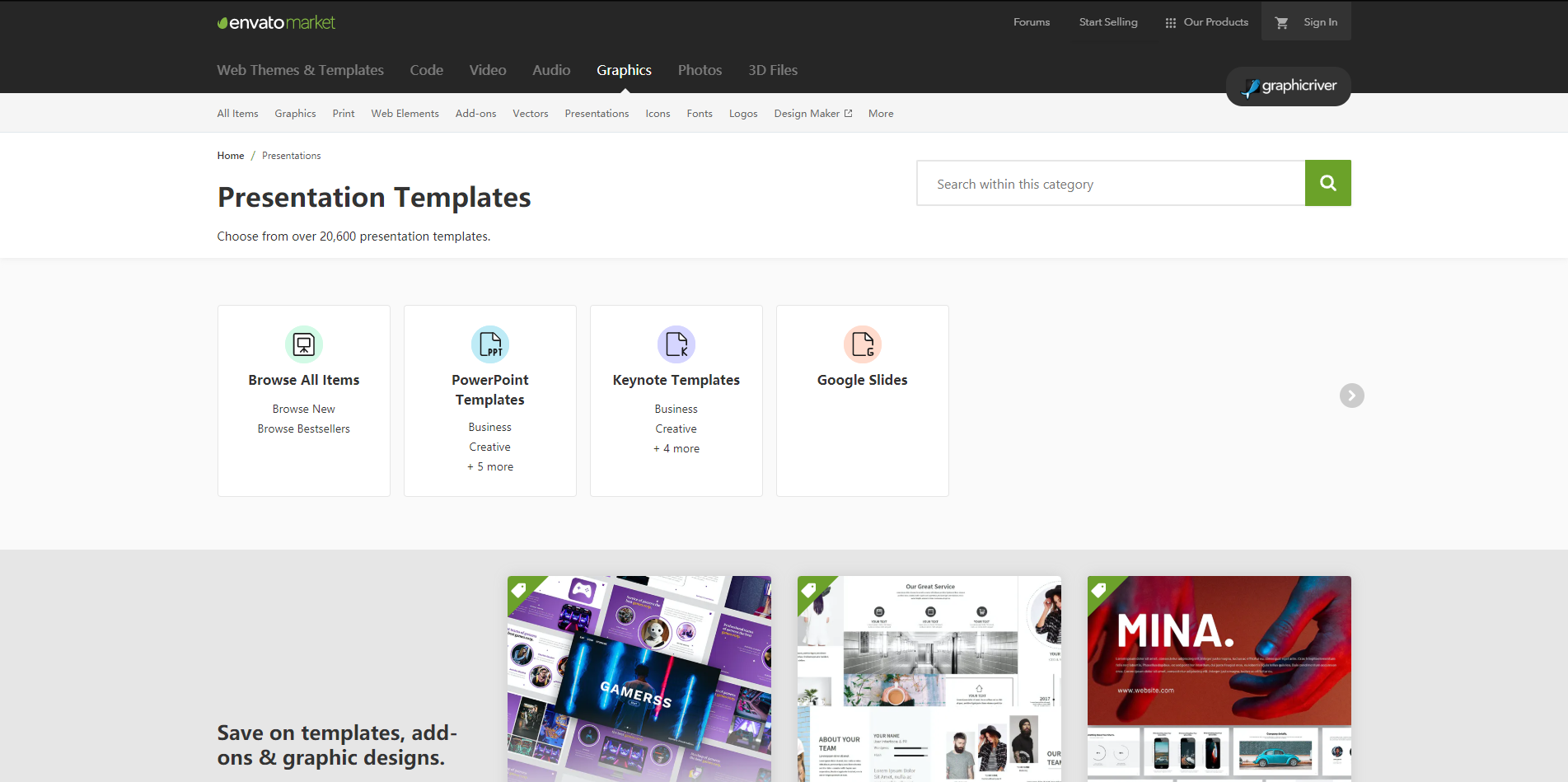Advance the category carousel with the next arrow
Viewport: 1568px width, 782px height.
point(1351,396)
